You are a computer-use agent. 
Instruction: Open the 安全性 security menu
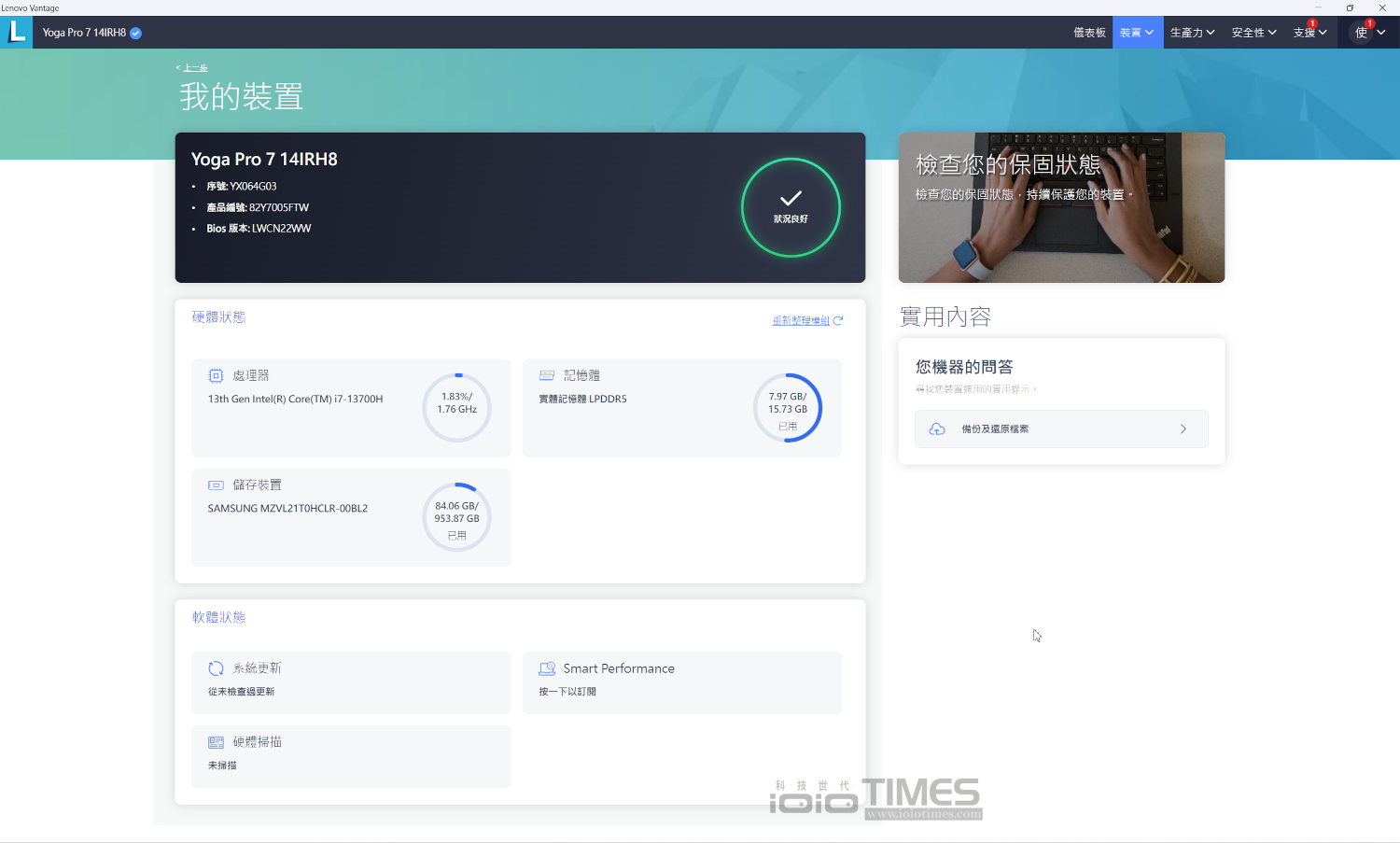pos(1253,33)
